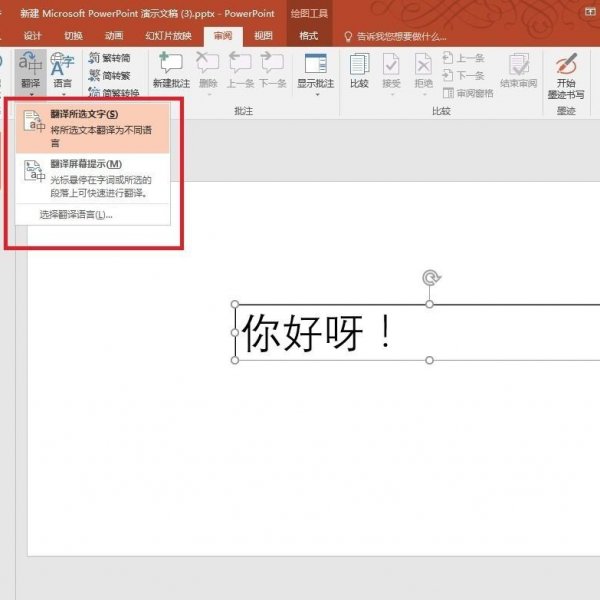Switch to the 视图 ribbon tab
Viewport: 600px width, 600px height.
(x=263, y=35)
